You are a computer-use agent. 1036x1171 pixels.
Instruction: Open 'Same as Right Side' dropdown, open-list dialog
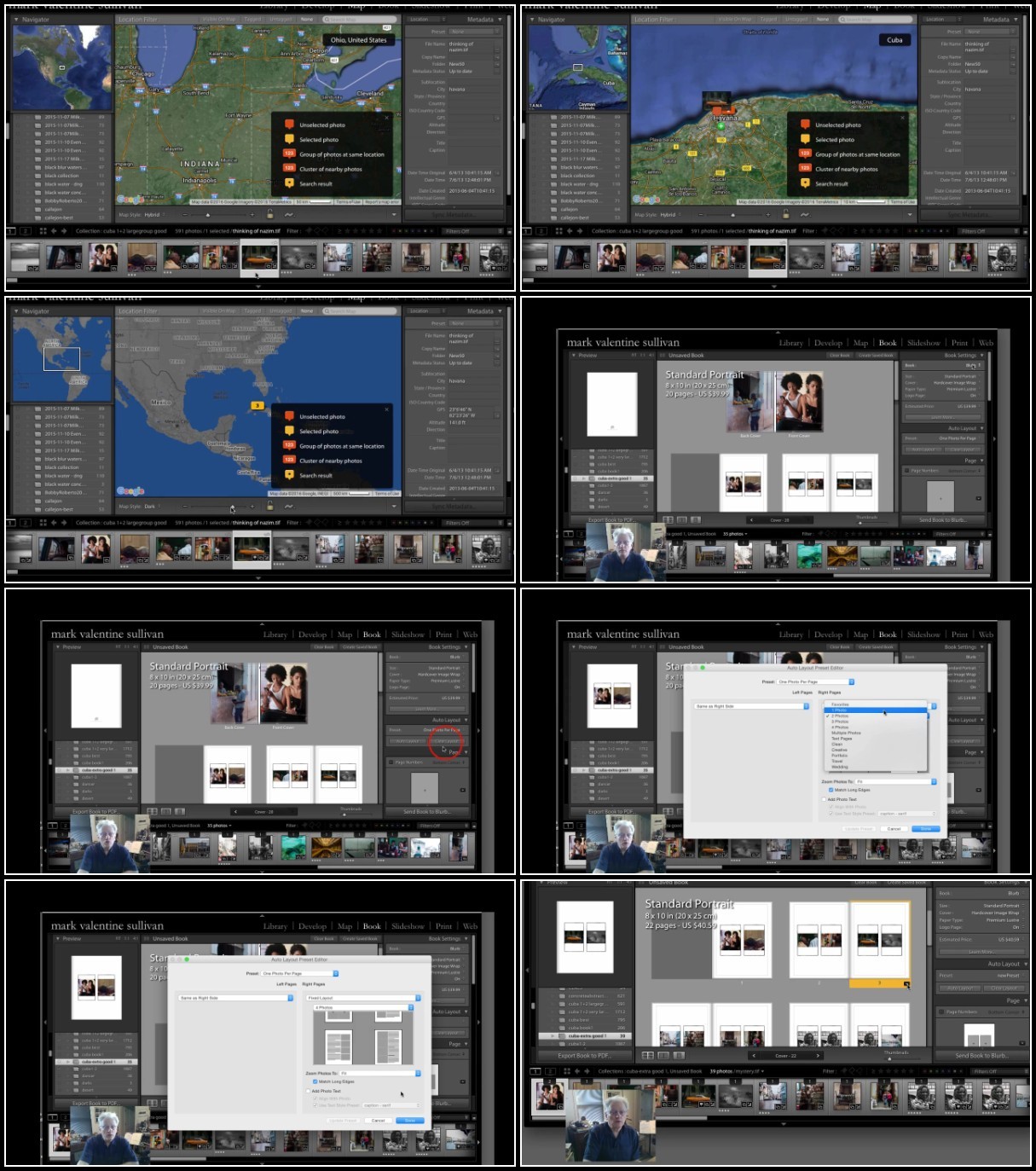(751, 706)
